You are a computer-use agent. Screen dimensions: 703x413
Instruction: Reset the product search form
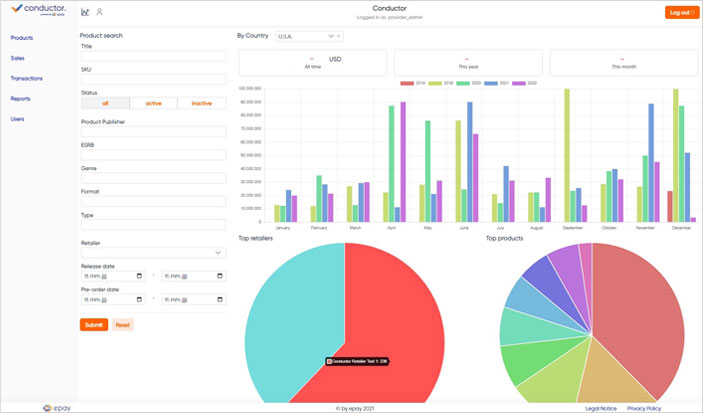122,325
